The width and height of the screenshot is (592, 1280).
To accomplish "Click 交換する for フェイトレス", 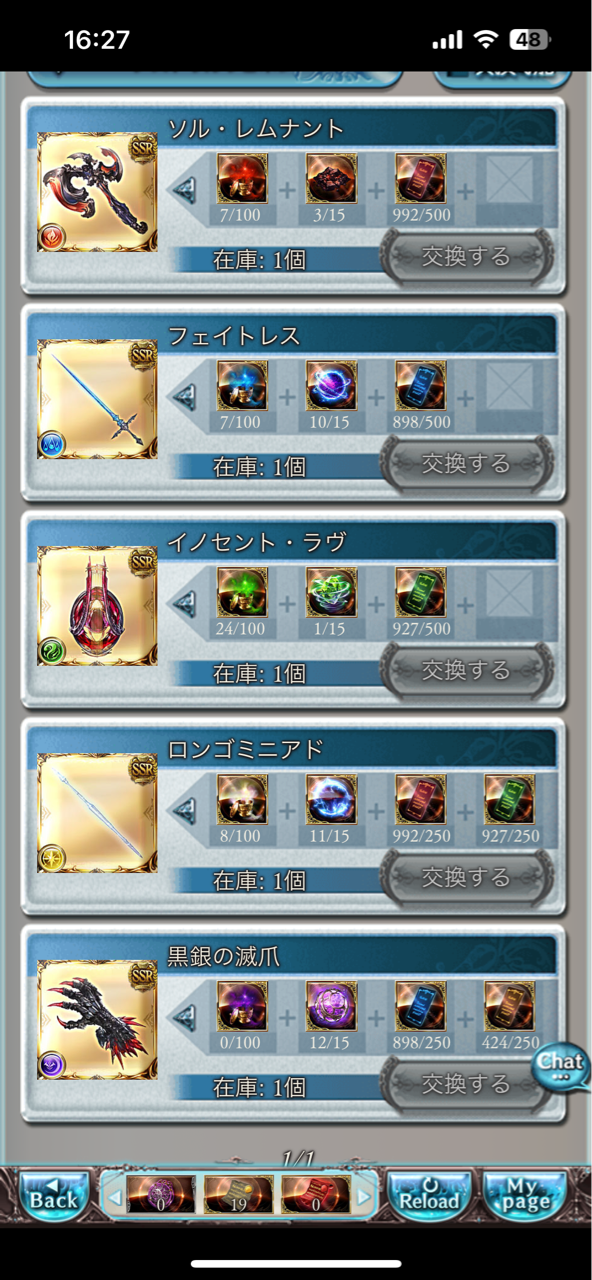I will (x=466, y=464).
